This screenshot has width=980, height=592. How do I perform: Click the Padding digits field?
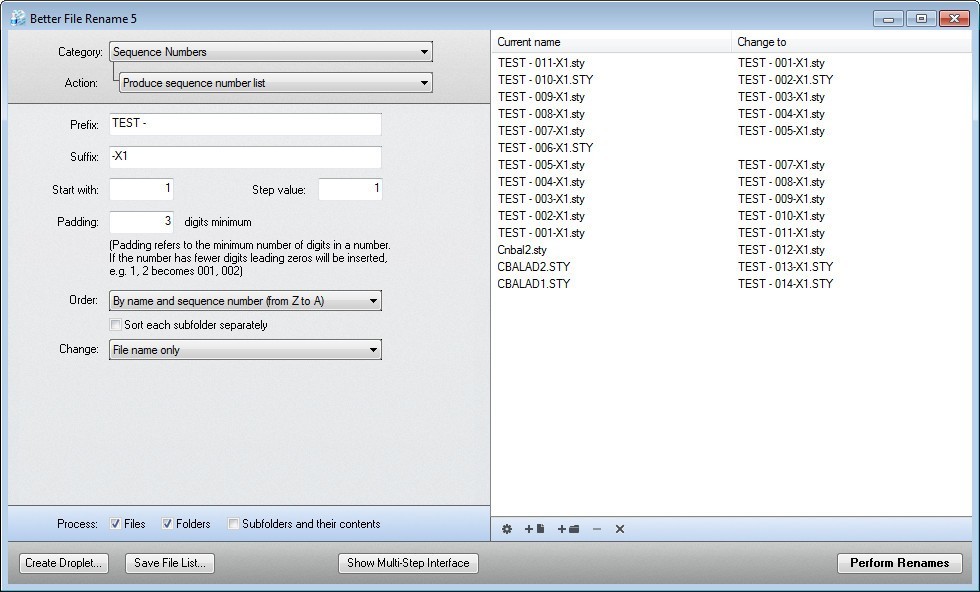click(141, 222)
